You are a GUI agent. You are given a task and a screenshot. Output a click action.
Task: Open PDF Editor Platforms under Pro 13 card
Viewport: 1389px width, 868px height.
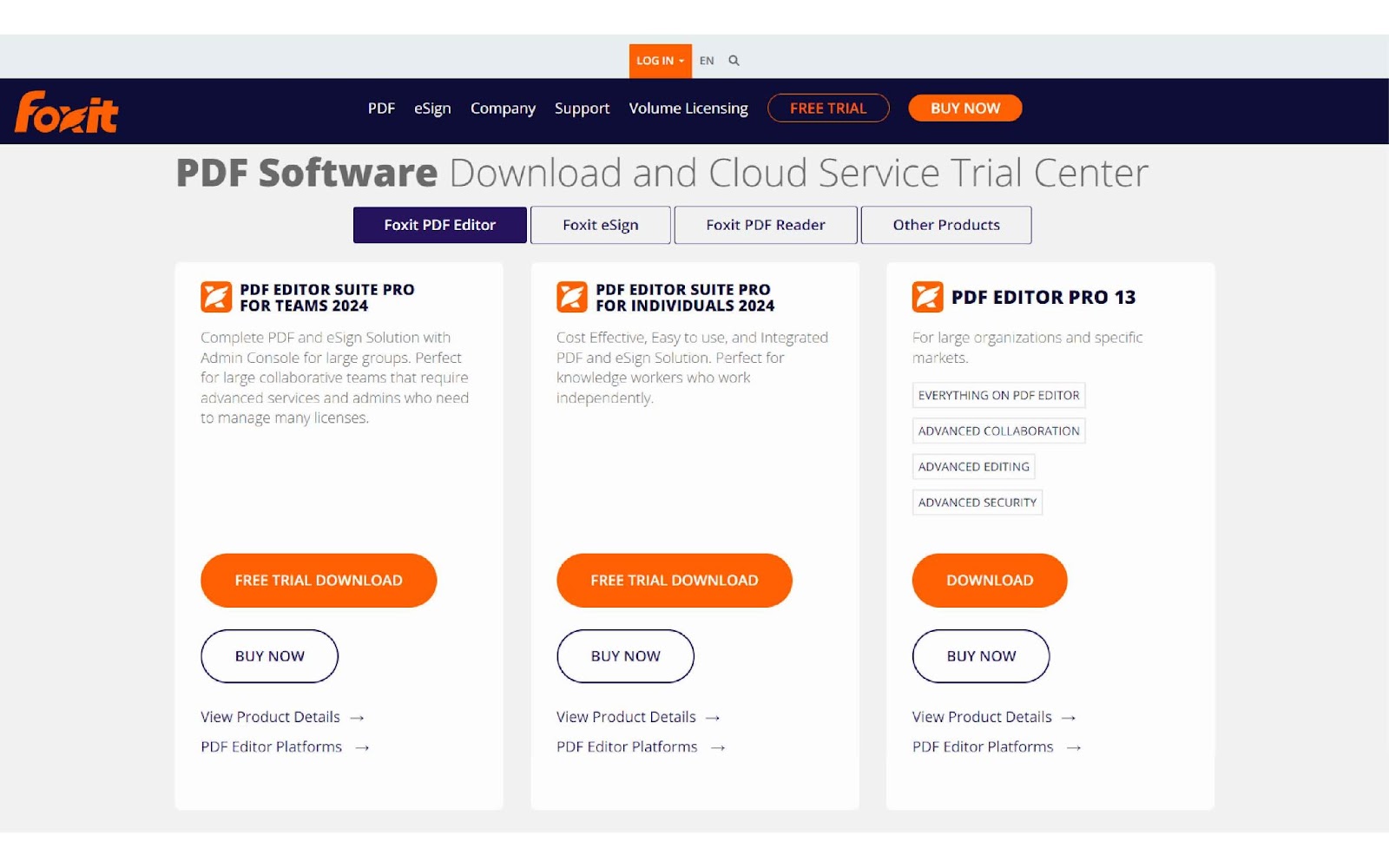coord(997,747)
